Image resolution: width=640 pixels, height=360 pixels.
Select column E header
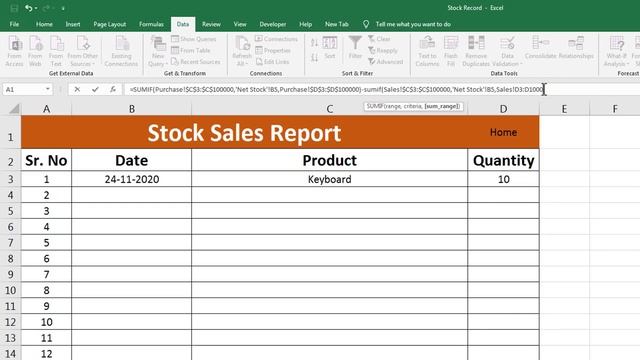[564, 109]
